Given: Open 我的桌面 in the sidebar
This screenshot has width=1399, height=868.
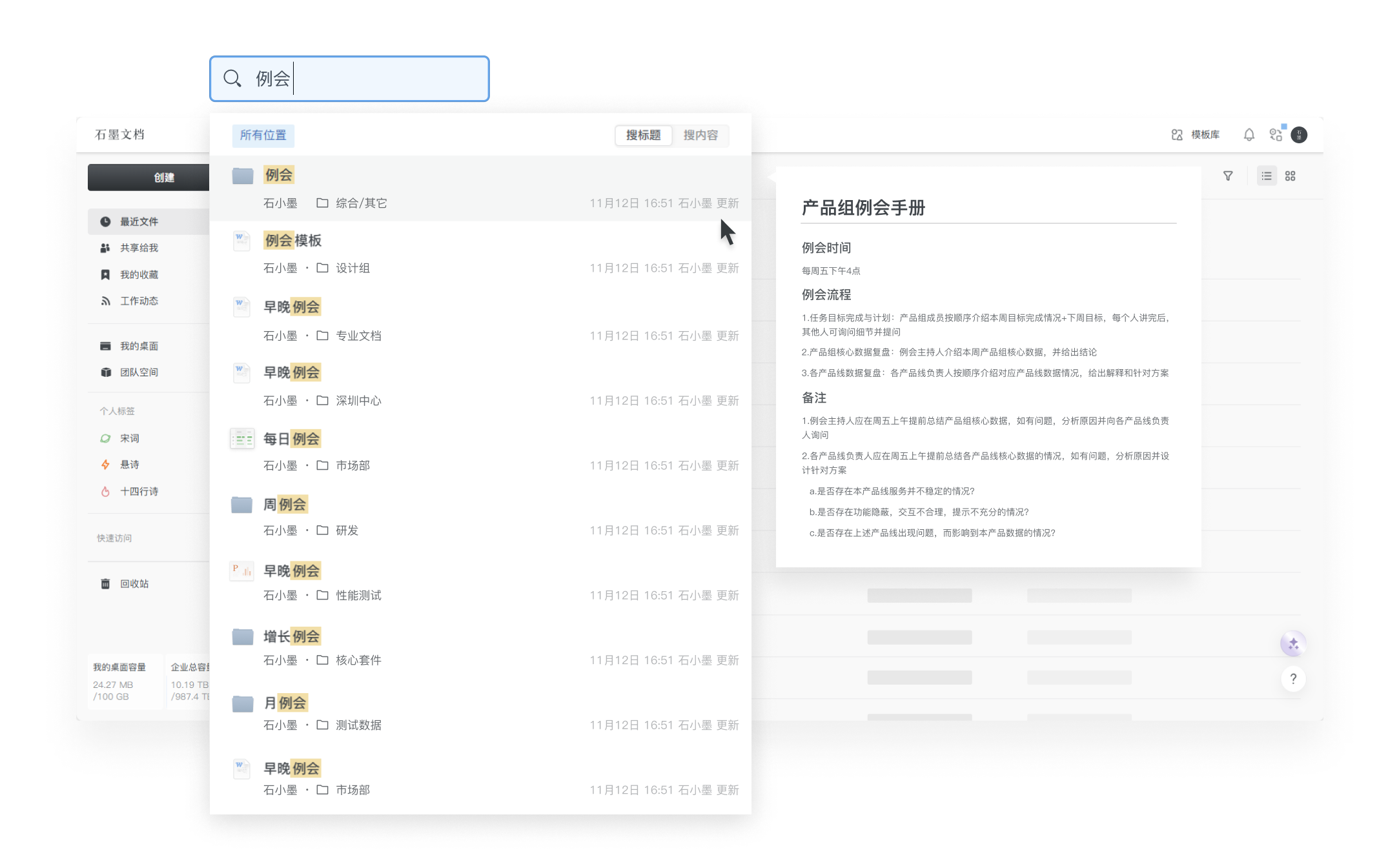Looking at the screenshot, I should (x=129, y=346).
